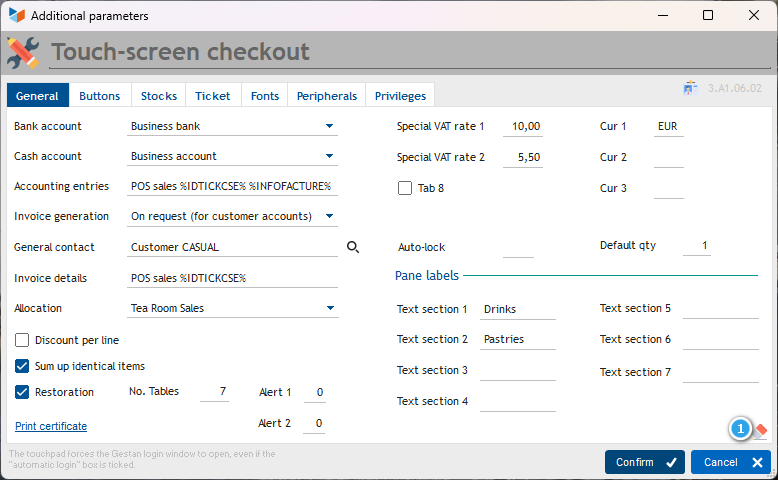Toggle the Tab 8 checkbox
Image resolution: width=778 pixels, height=480 pixels.
(405, 188)
